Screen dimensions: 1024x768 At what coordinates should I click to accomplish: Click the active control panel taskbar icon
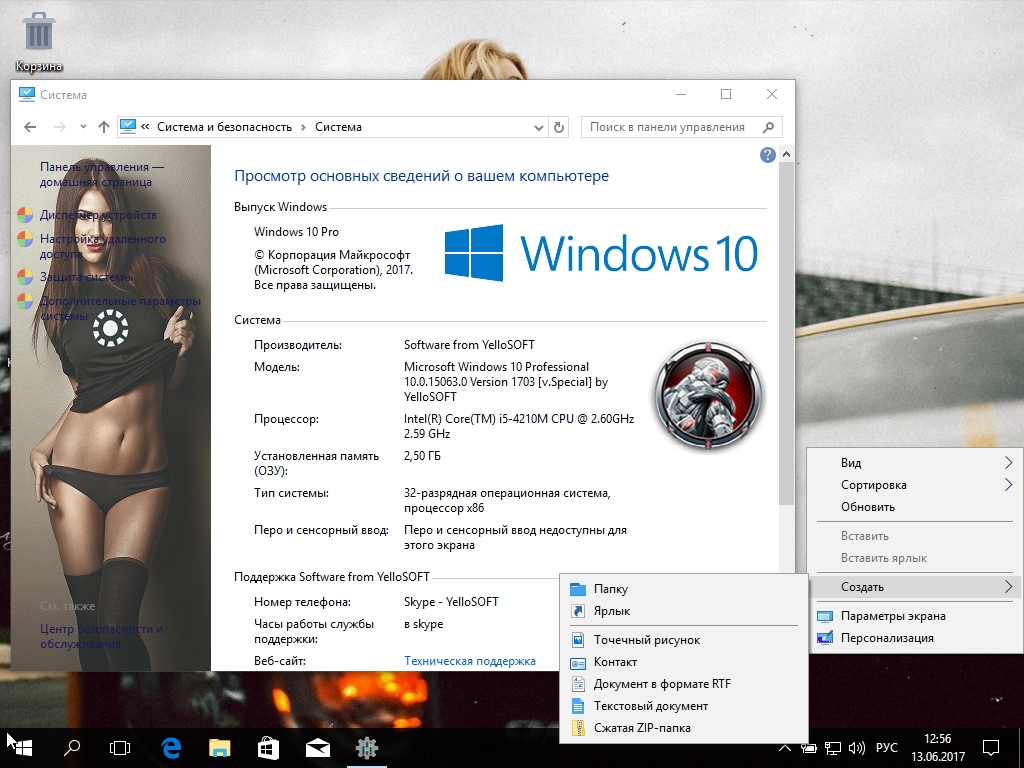click(366, 748)
